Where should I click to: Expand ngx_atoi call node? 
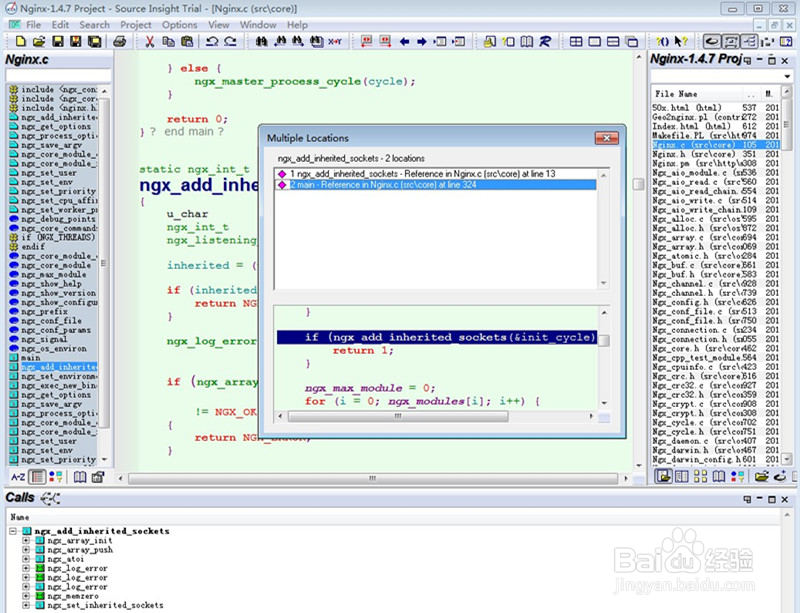pyautogui.click(x=26, y=559)
